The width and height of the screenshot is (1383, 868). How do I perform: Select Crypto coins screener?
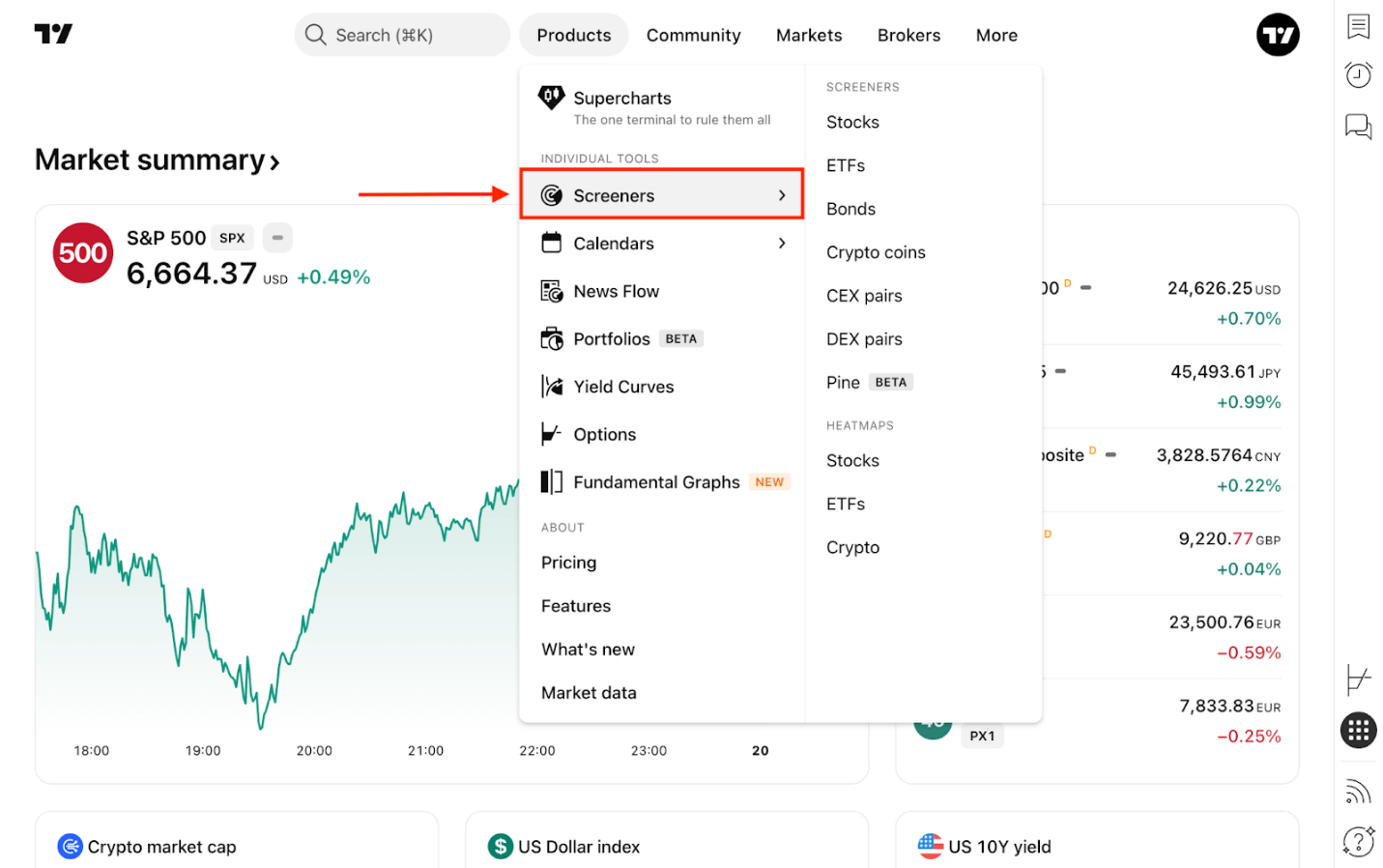[876, 252]
